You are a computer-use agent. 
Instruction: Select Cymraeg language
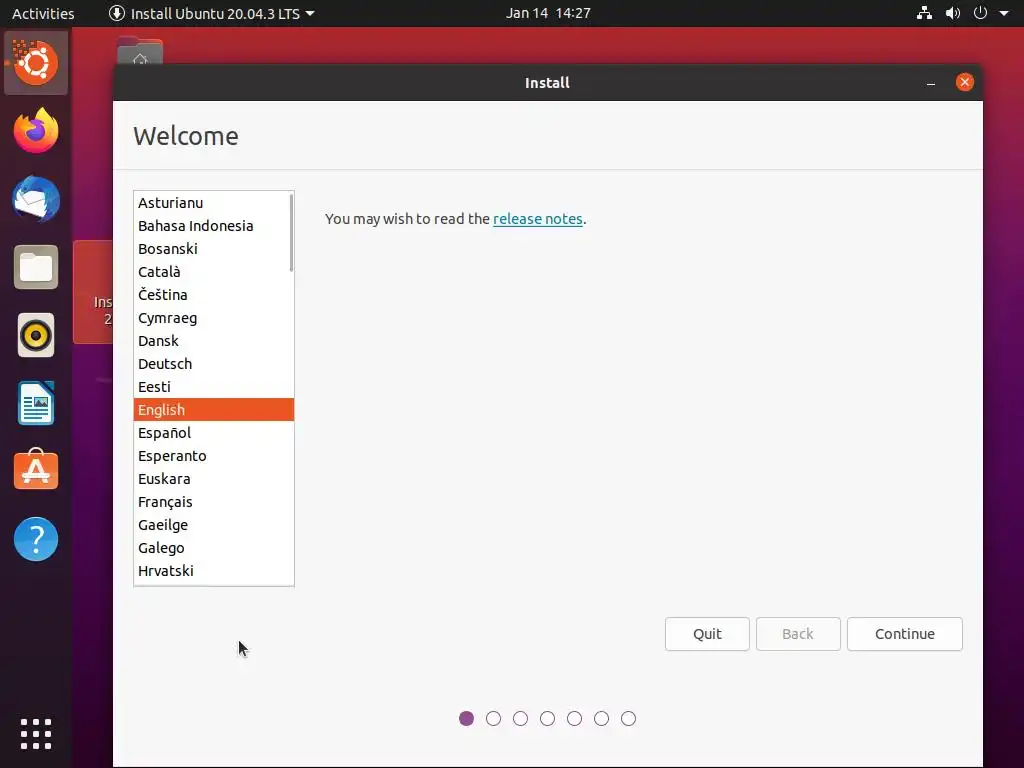pos(214,318)
